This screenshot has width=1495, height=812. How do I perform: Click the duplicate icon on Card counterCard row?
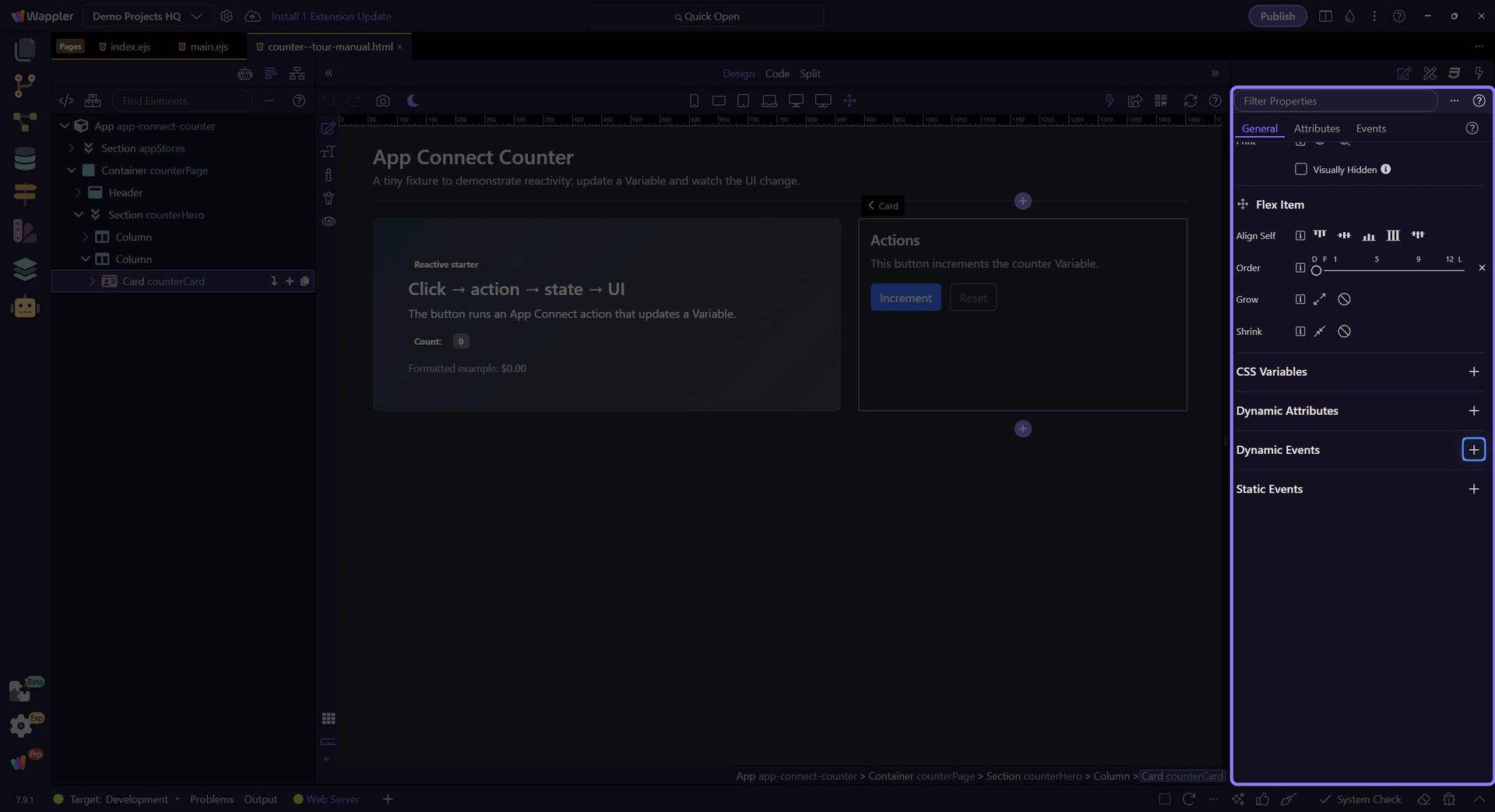pyautogui.click(x=305, y=281)
